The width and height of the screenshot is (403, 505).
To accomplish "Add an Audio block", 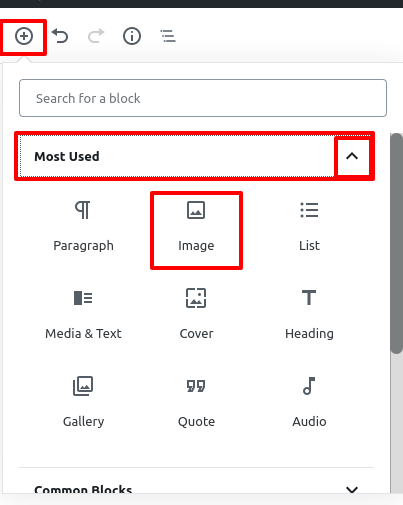I will pos(309,402).
